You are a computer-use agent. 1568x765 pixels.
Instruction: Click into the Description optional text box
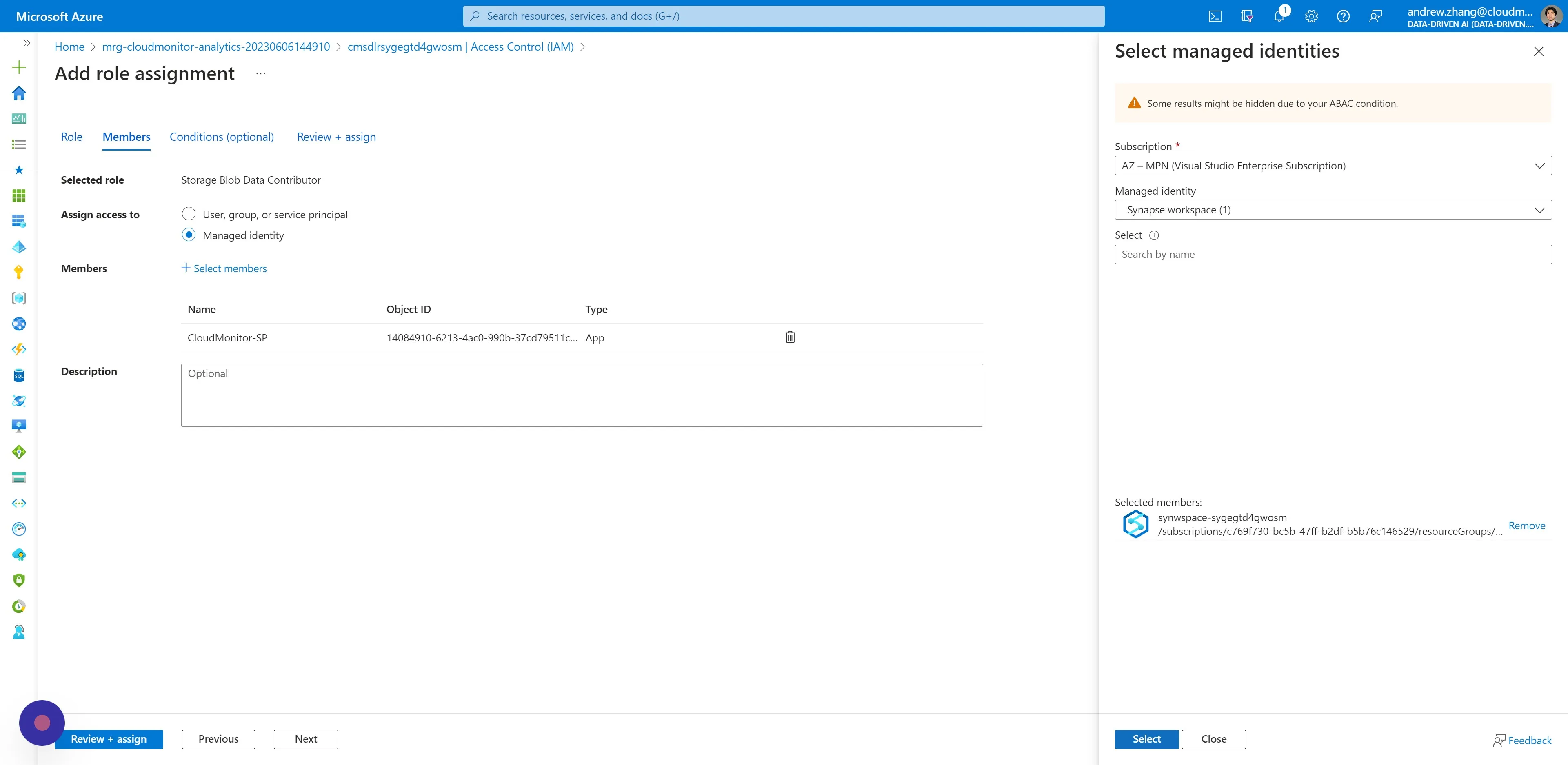[x=581, y=395]
